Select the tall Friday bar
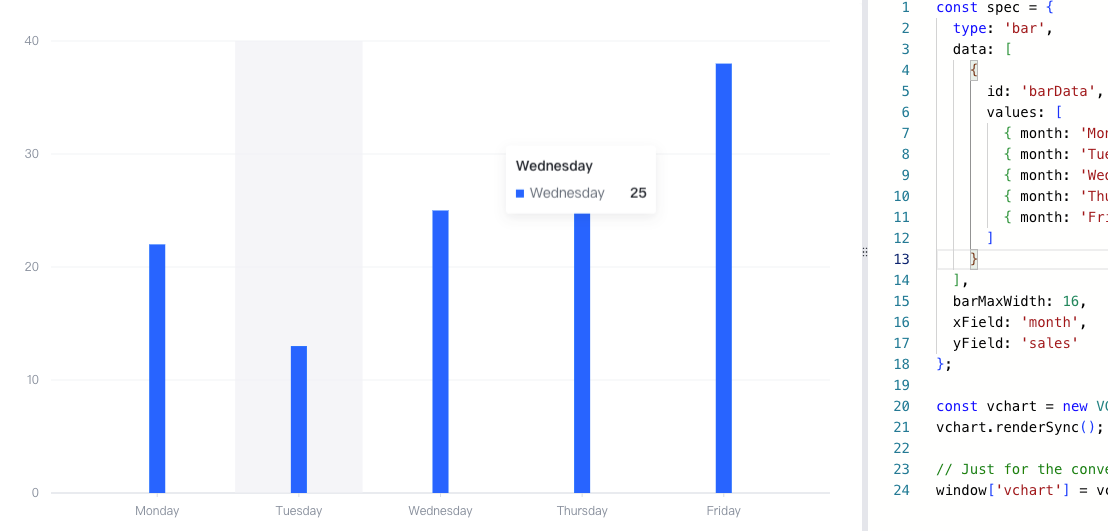 (724, 278)
